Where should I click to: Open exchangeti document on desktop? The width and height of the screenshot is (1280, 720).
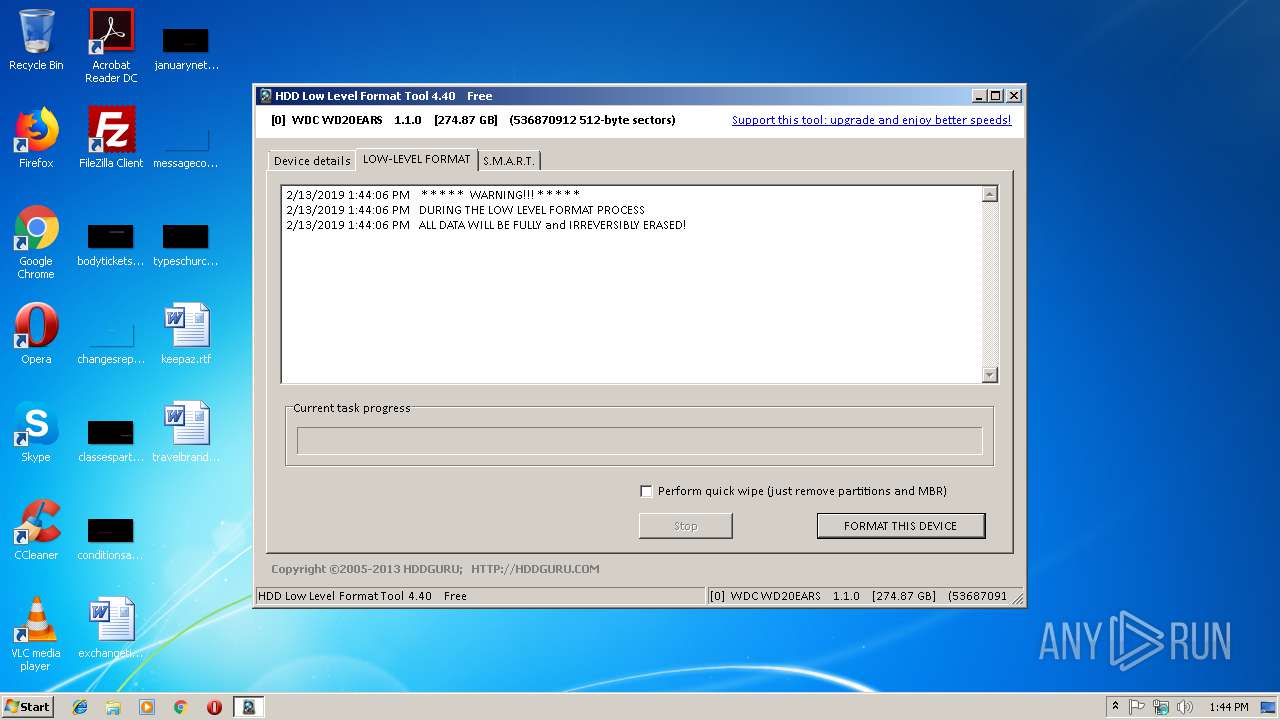point(111,628)
